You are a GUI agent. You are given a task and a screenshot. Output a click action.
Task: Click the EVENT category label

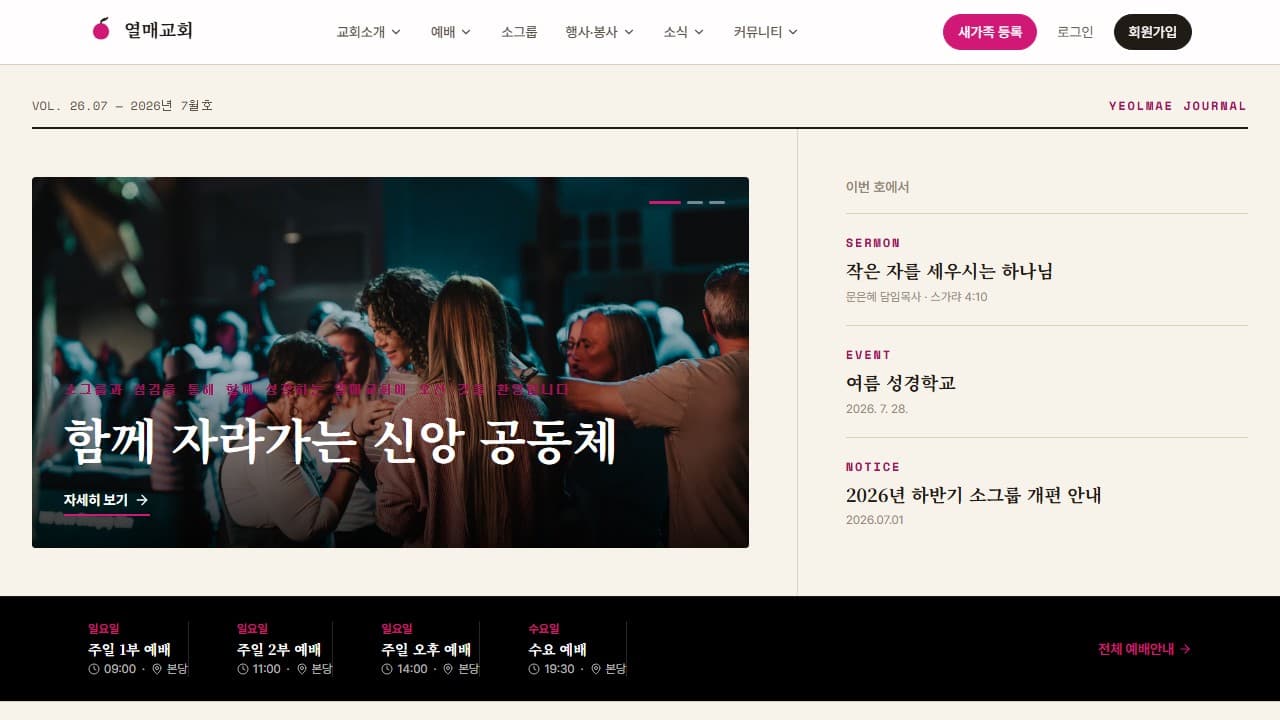[868, 355]
